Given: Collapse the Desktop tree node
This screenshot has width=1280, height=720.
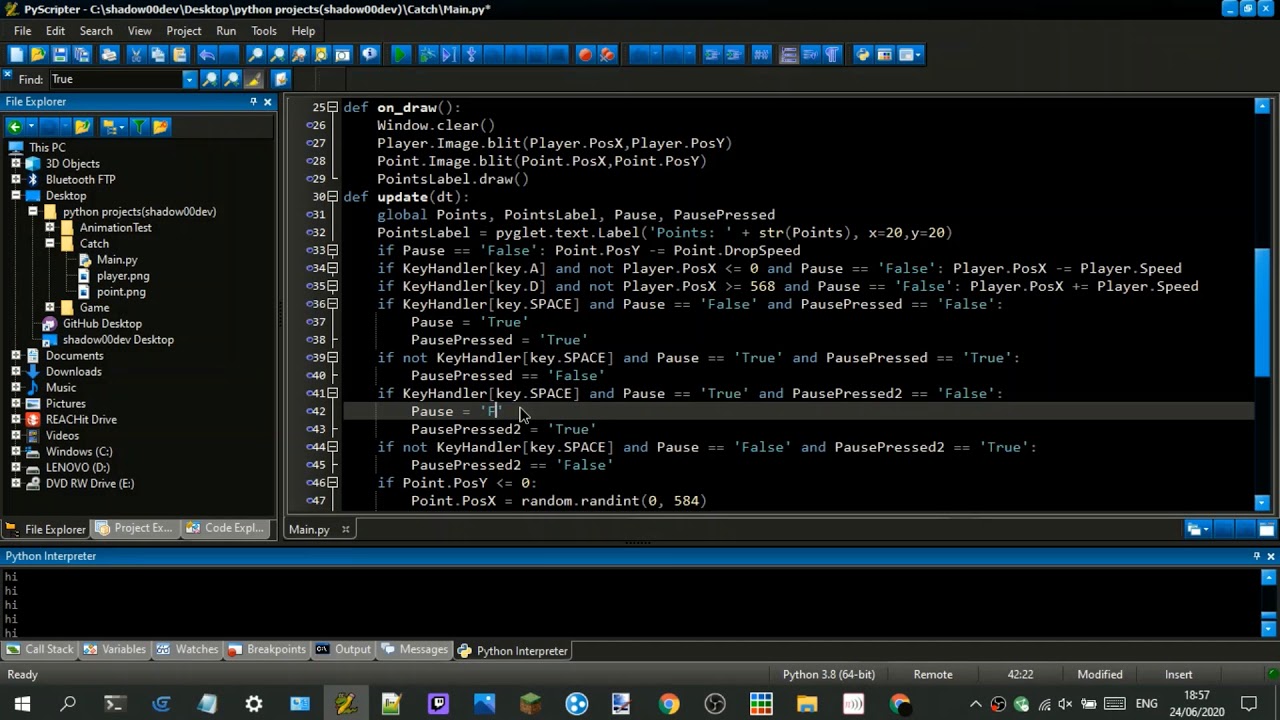Looking at the screenshot, I should (x=15, y=195).
